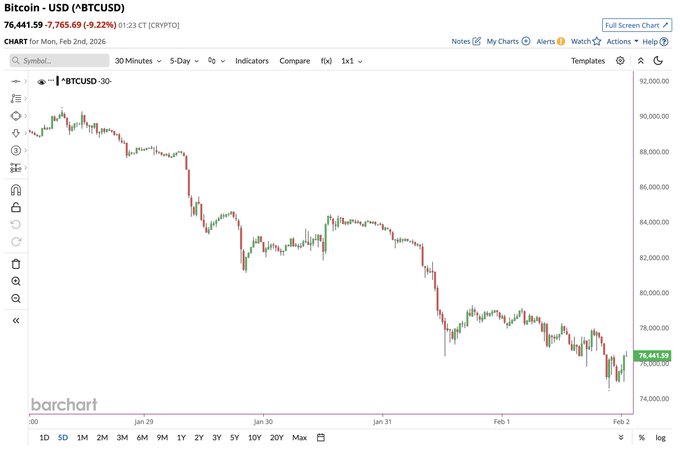680x450 pixels.
Task: Click the Full Screen Chart button
Action: pos(636,23)
